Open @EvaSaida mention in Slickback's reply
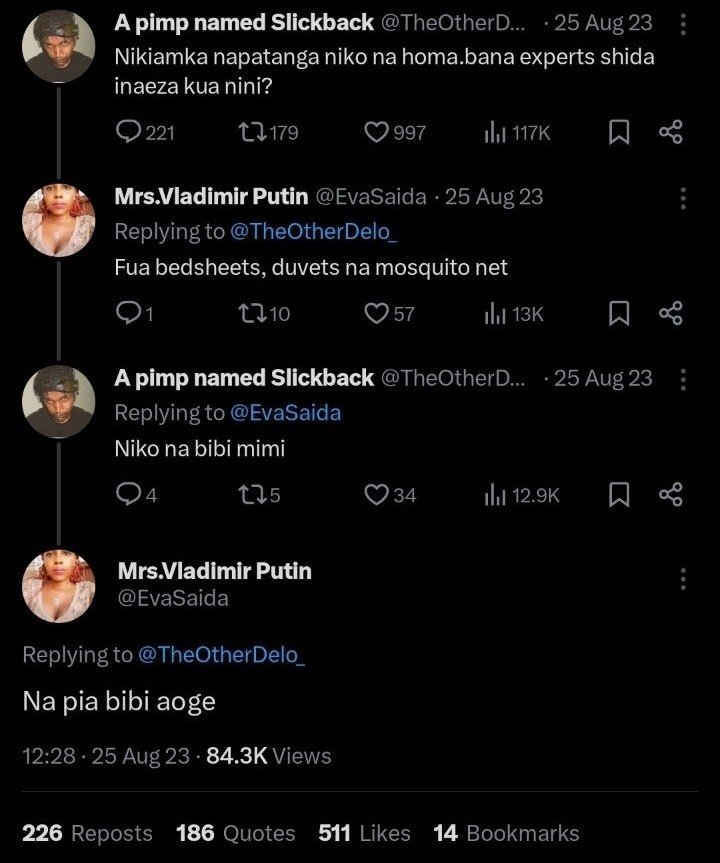 click(285, 413)
